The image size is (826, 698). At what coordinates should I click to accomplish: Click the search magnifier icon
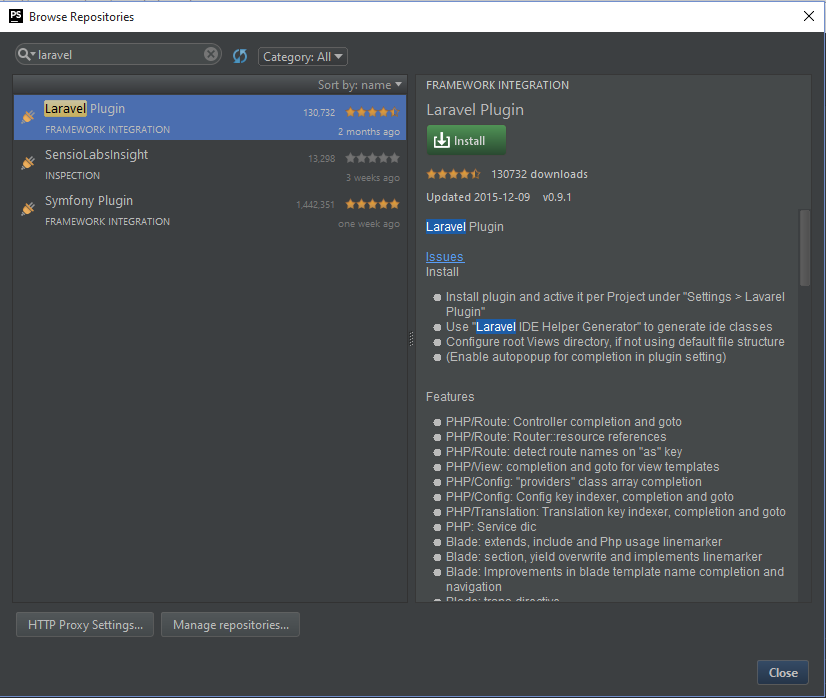(25, 54)
